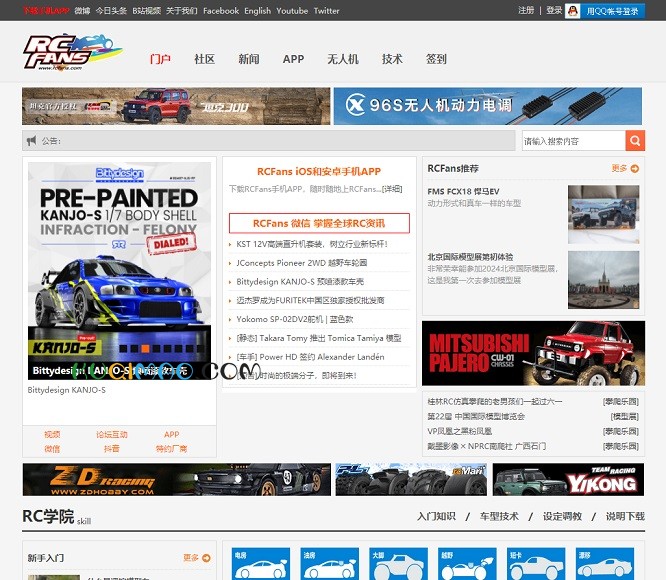Image resolution: width=666 pixels, height=580 pixels.
Task: Open the 坦克300 banner ad
Action: click(176, 106)
